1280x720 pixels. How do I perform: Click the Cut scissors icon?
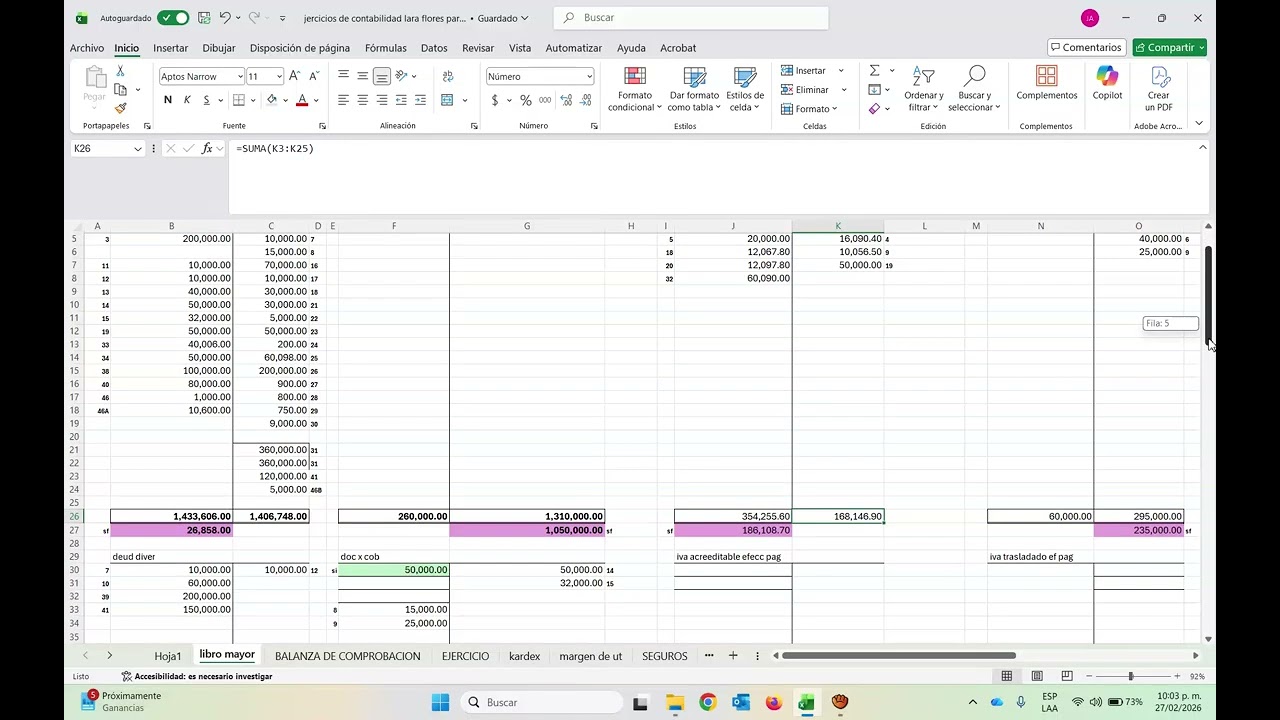point(120,71)
